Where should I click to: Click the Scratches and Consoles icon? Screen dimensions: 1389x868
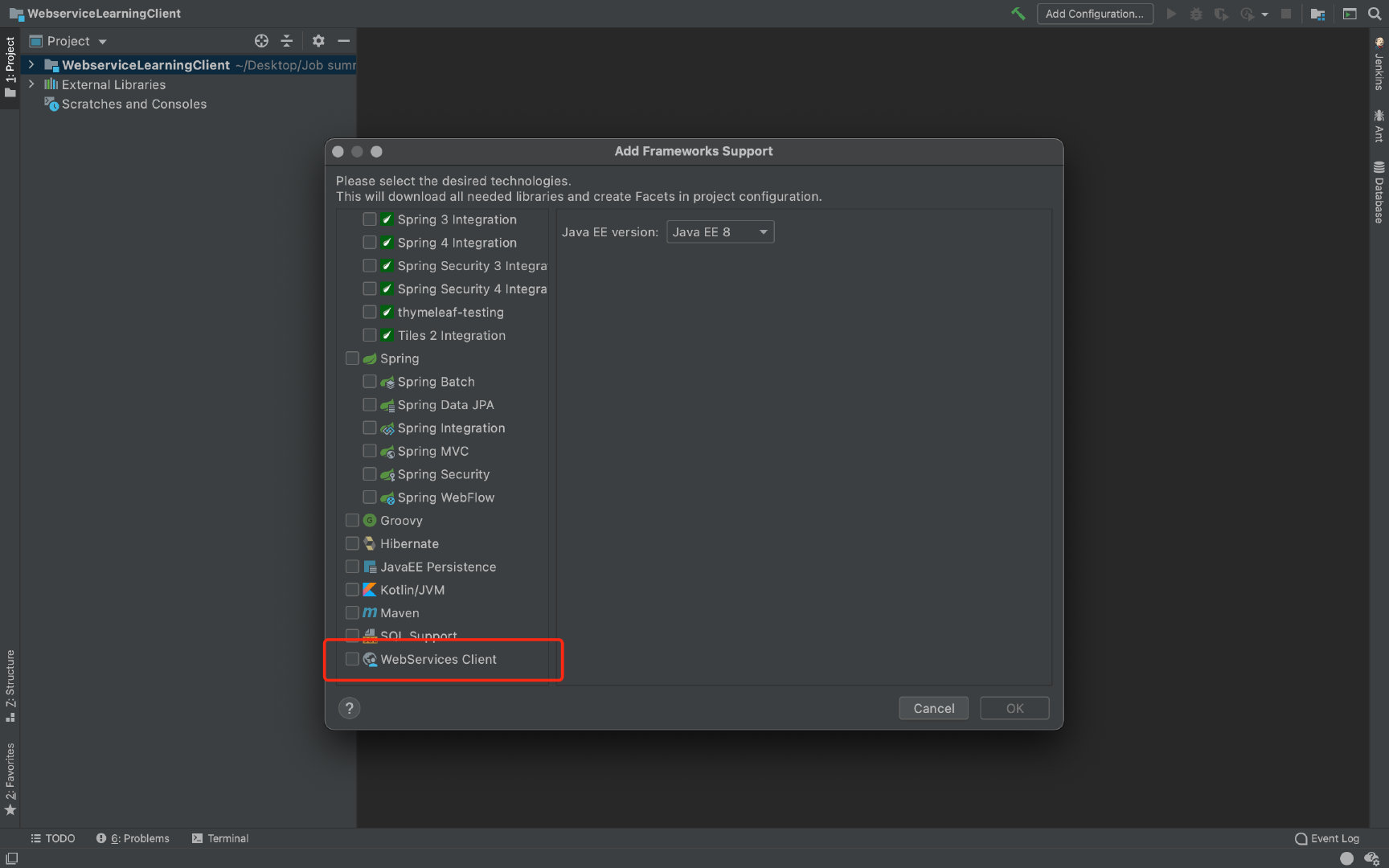[x=51, y=104]
